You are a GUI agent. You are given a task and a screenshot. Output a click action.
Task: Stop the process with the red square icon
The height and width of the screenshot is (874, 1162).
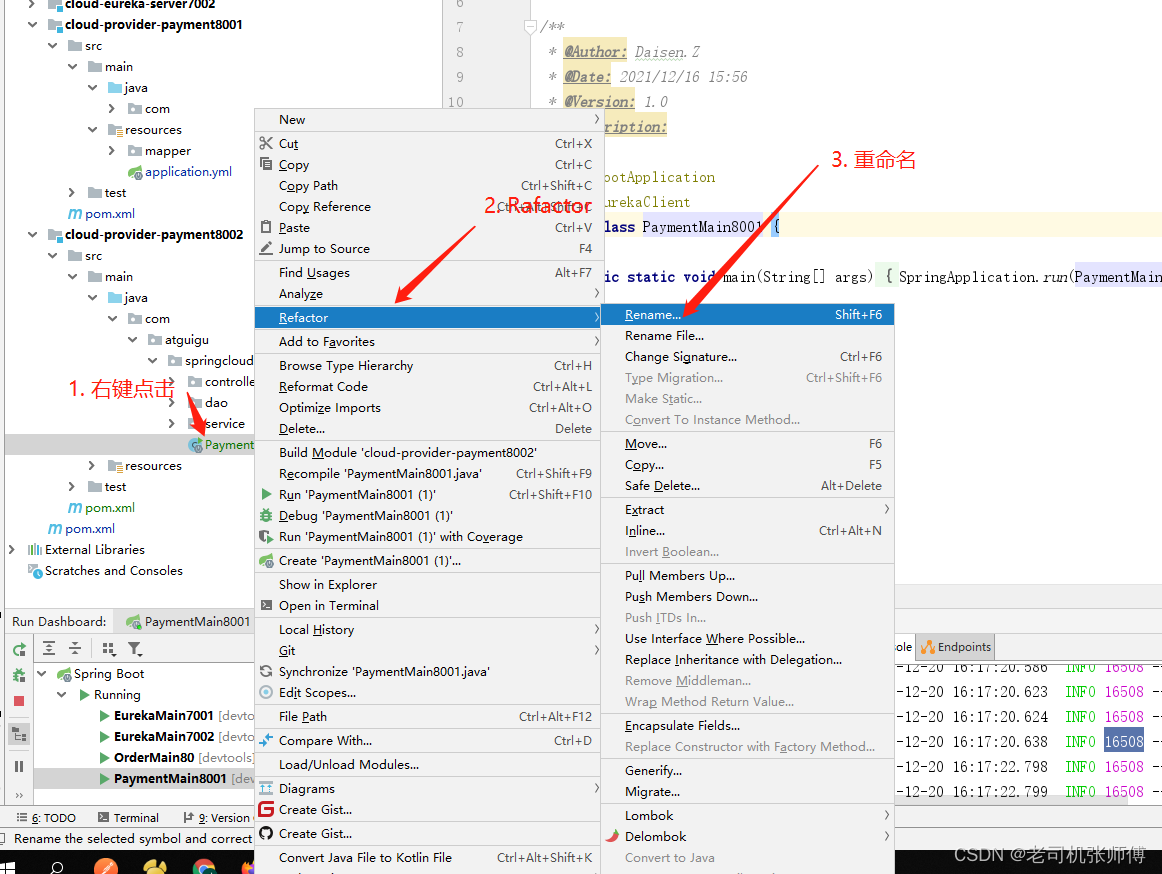(19, 701)
